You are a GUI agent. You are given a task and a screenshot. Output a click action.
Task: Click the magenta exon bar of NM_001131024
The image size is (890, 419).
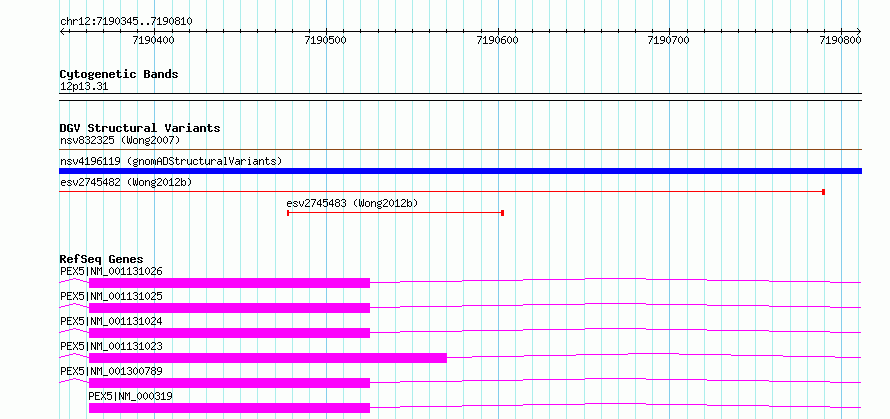(229, 333)
